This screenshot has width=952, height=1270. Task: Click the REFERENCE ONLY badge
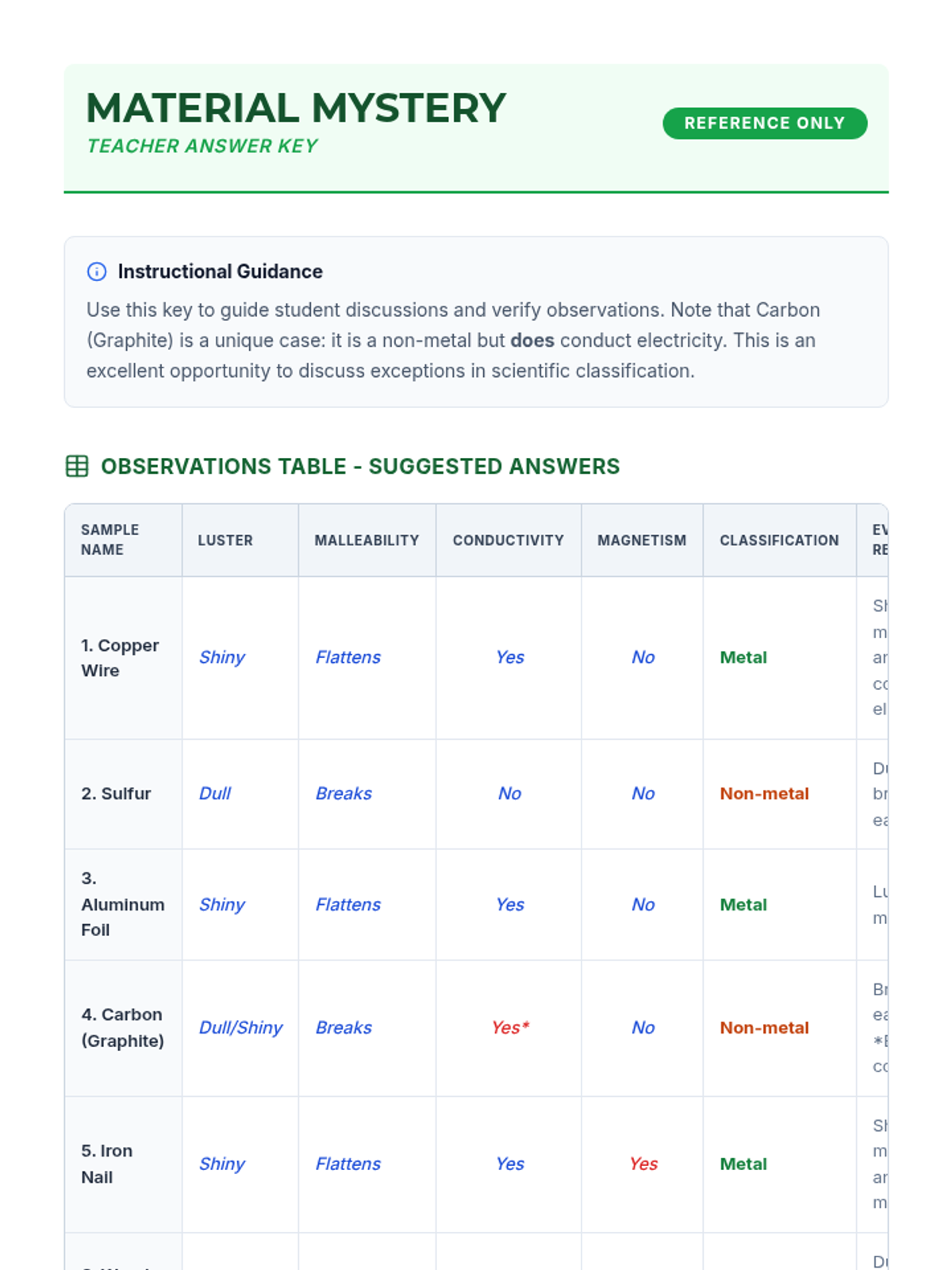pos(765,123)
